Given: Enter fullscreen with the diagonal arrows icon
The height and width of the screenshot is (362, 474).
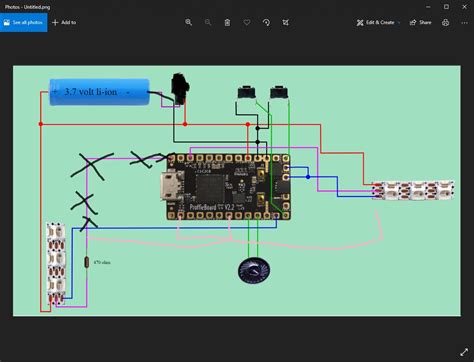Looking at the screenshot, I should 464,352.
